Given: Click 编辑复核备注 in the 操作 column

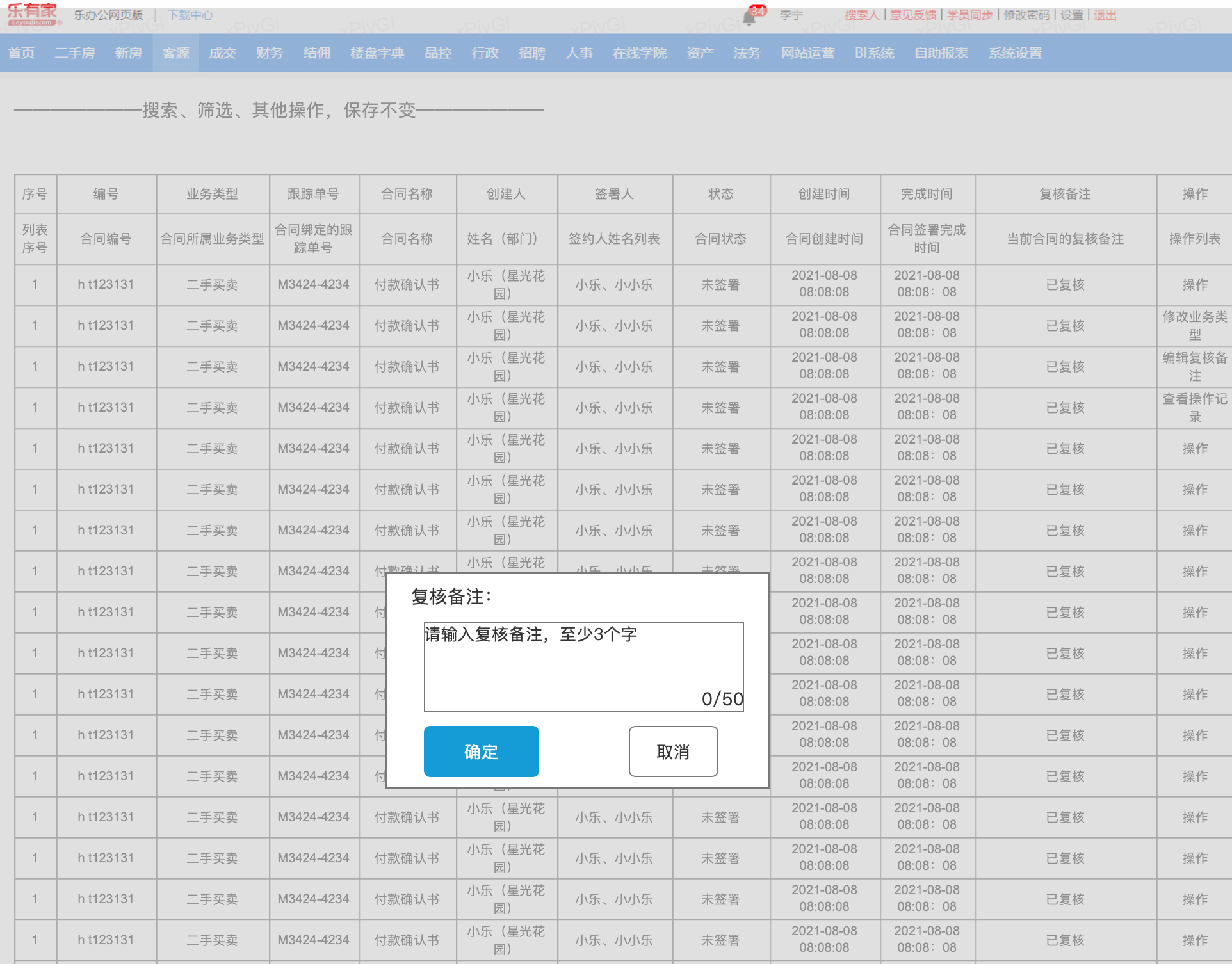Looking at the screenshot, I should tap(1194, 366).
